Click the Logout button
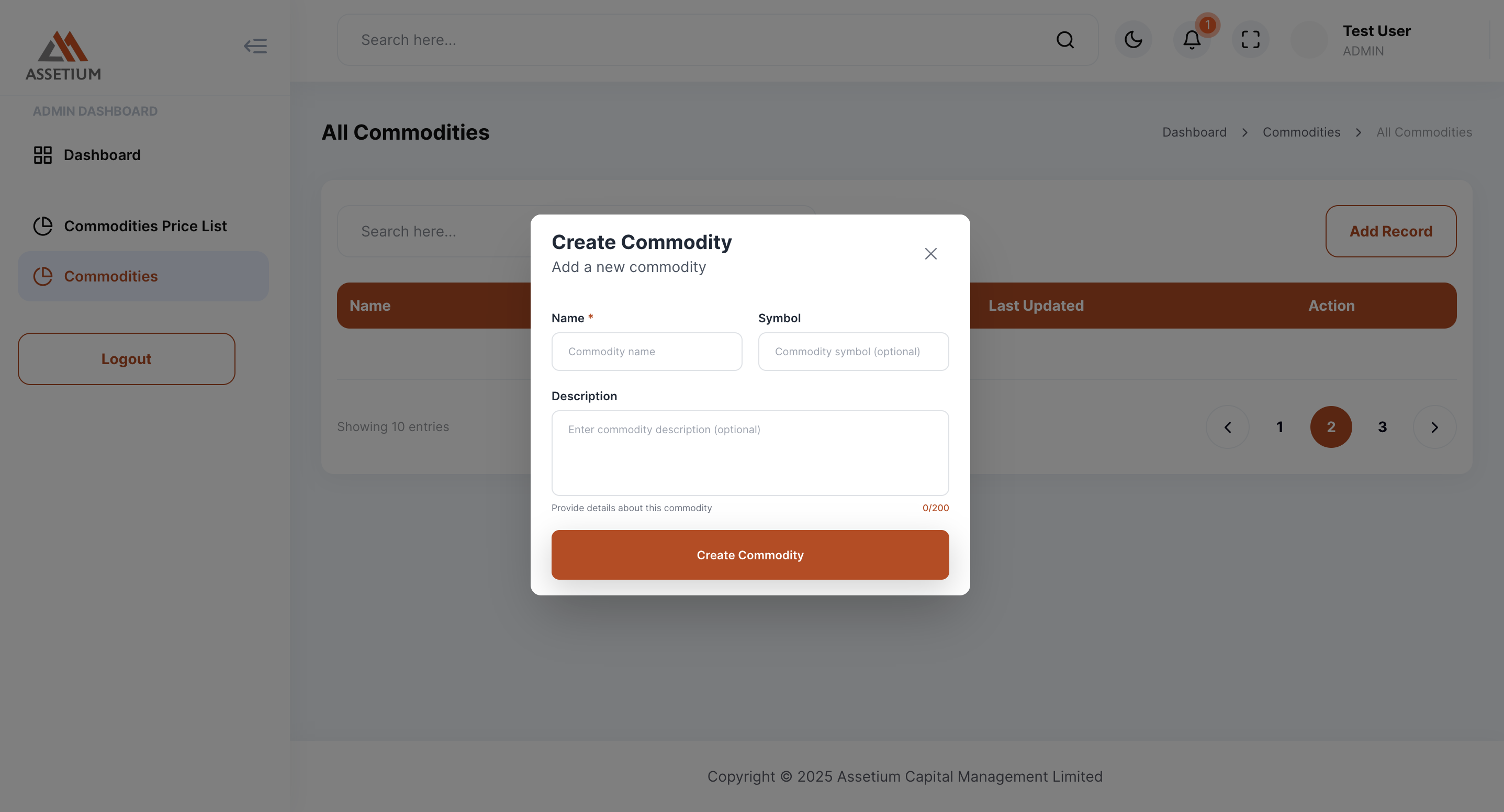The height and width of the screenshot is (812, 1504). (x=126, y=359)
